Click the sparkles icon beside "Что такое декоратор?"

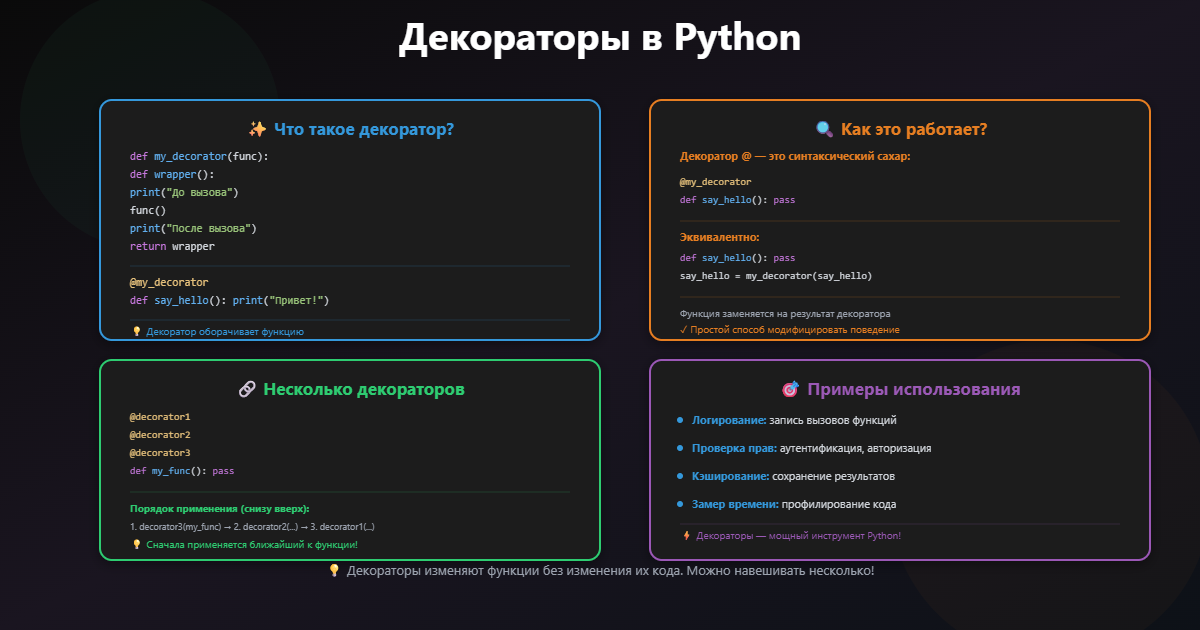[257, 129]
